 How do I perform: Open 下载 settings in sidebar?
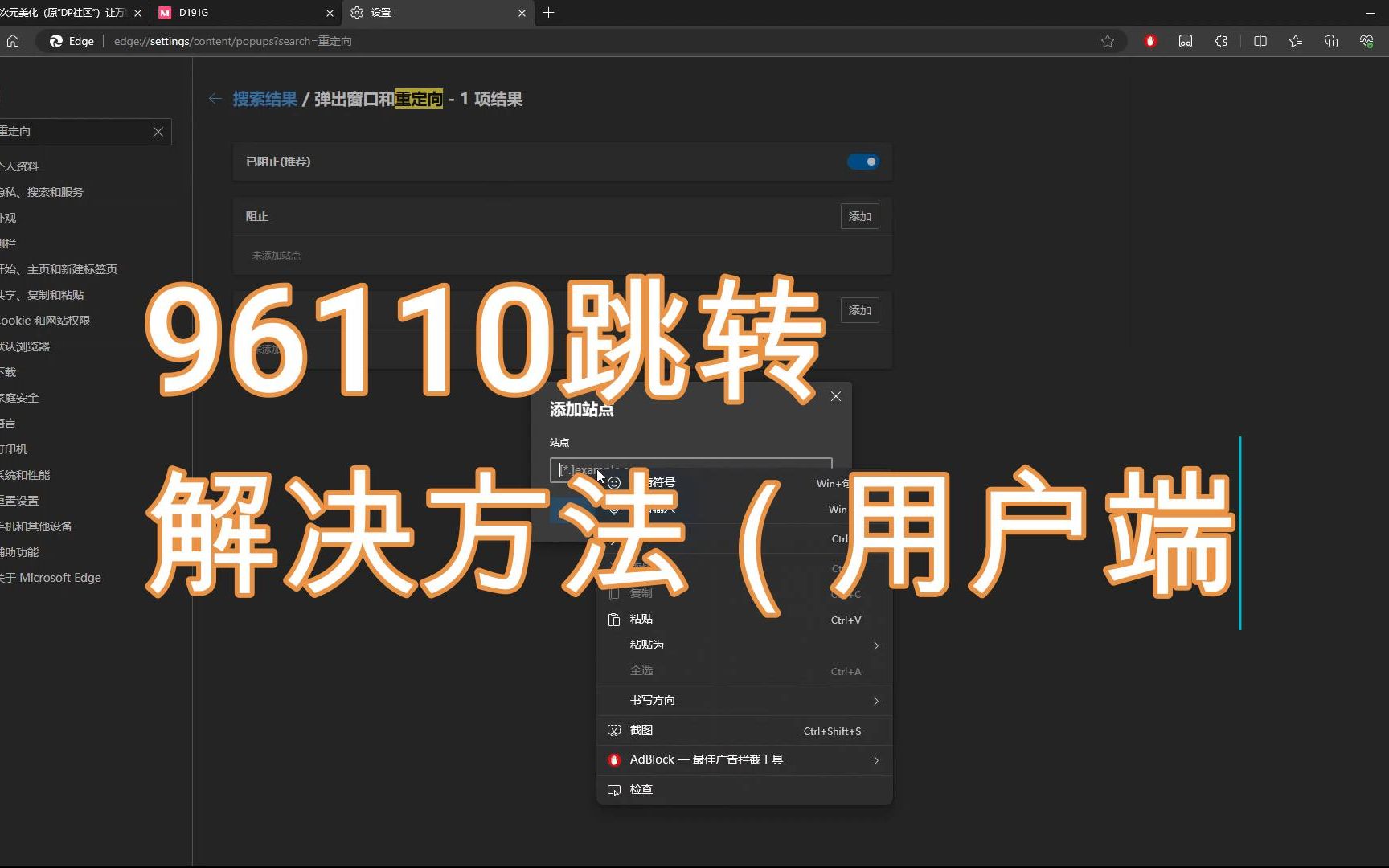pos(8,372)
